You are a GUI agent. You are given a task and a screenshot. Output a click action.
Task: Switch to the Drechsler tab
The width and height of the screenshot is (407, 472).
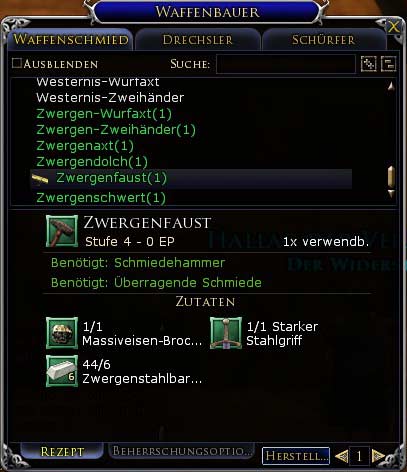[x=198, y=40]
